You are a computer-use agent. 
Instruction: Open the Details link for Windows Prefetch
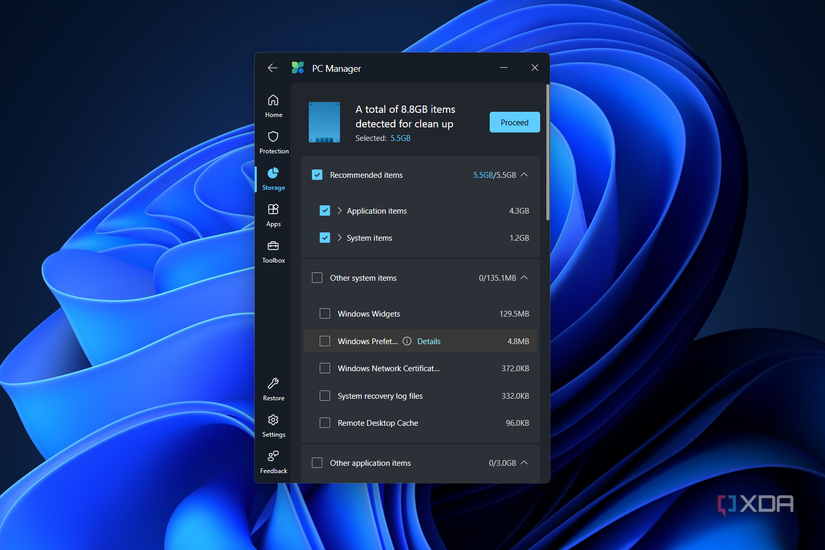pos(428,341)
